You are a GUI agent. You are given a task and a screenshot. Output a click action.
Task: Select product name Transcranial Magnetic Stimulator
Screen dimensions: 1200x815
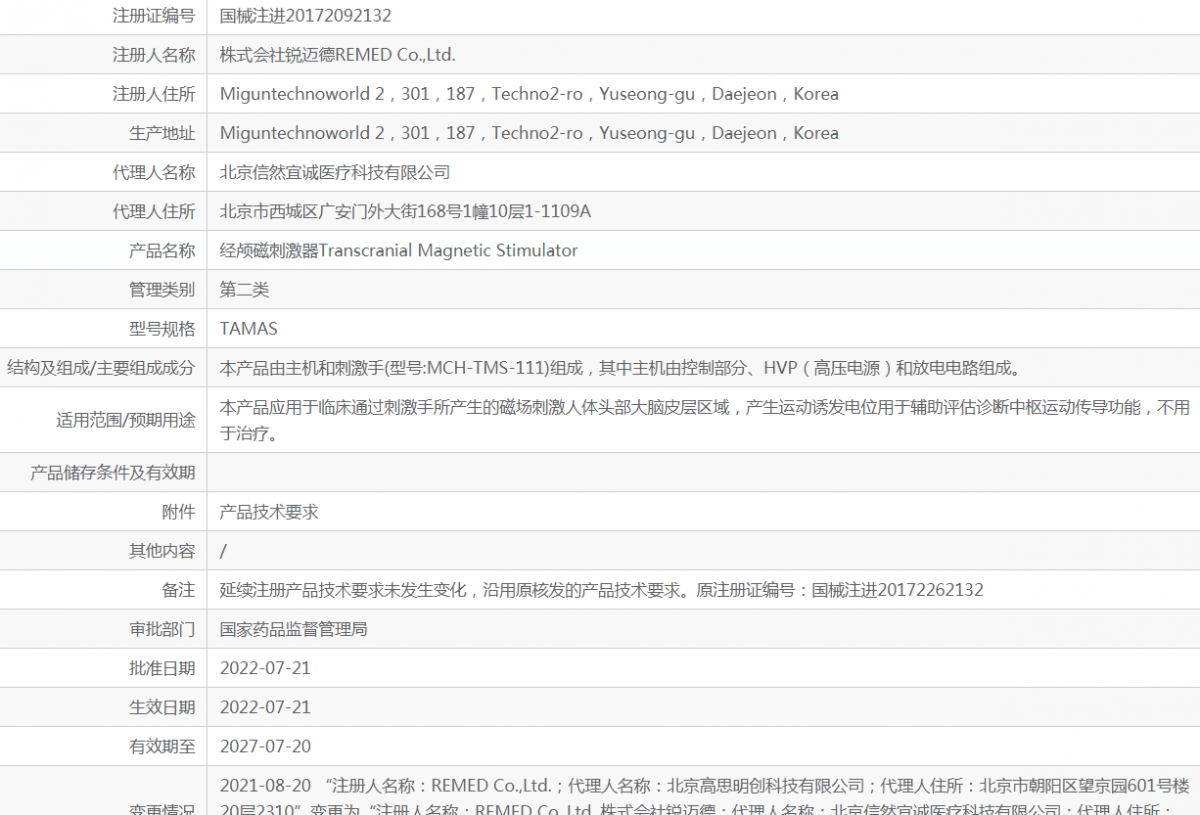point(448,250)
